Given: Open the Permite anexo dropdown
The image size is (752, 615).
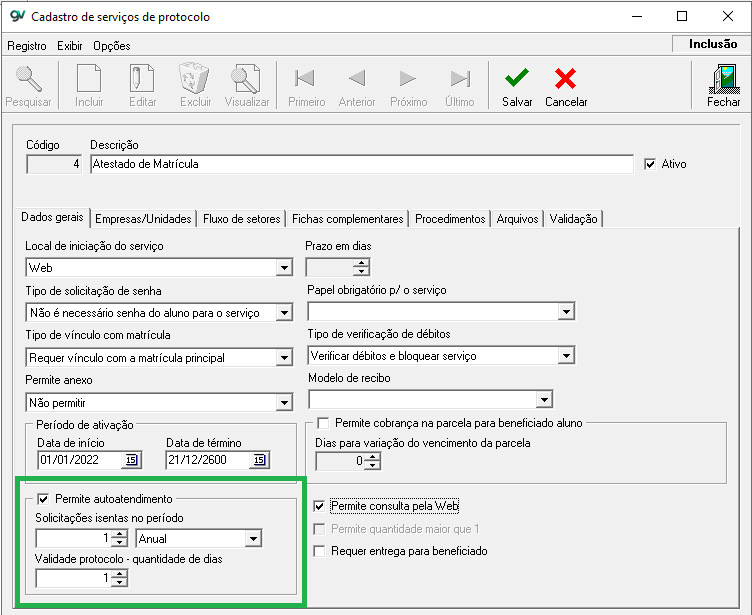Looking at the screenshot, I should [284, 402].
